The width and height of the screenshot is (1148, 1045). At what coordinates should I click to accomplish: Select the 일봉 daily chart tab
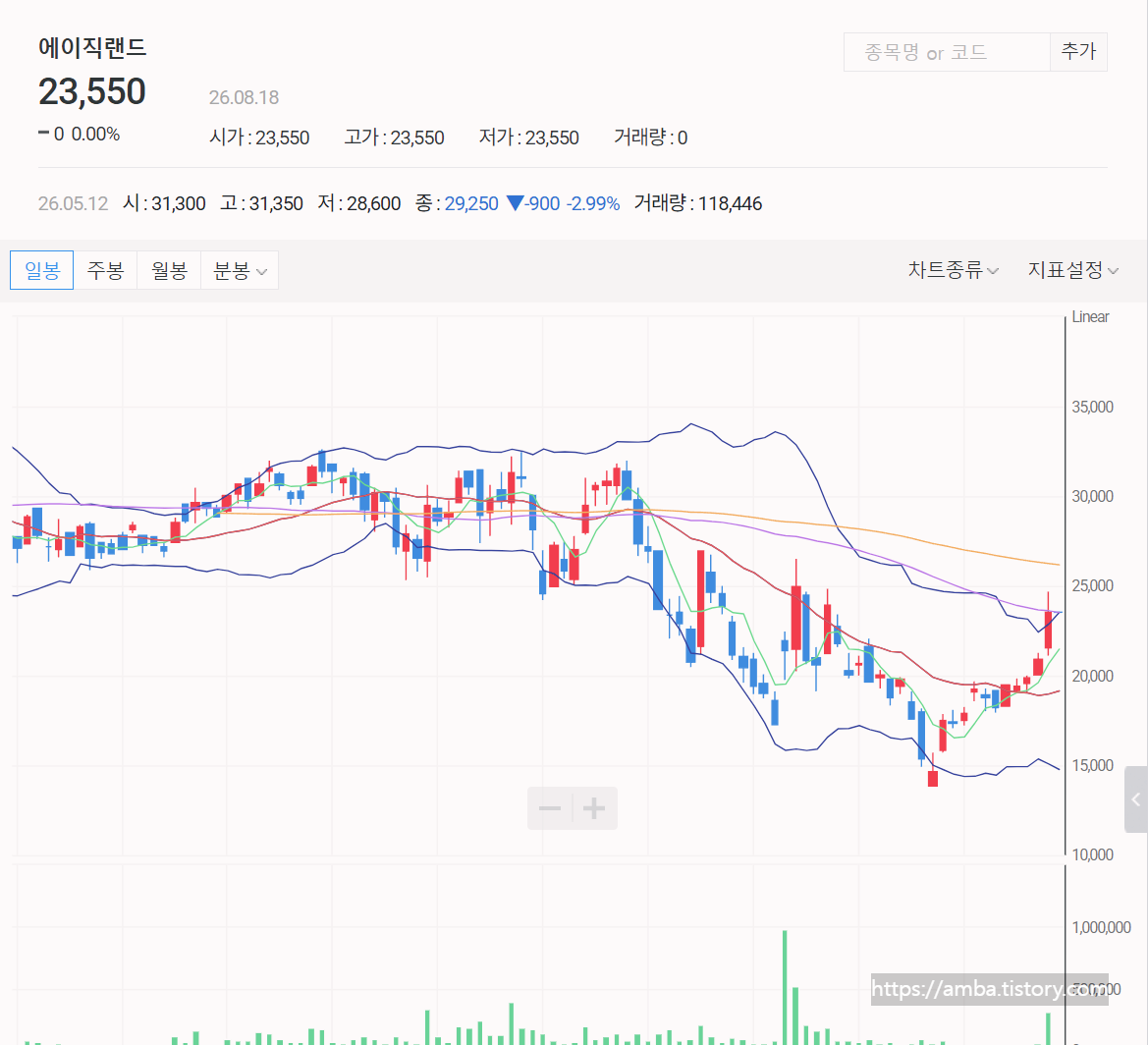[41, 270]
